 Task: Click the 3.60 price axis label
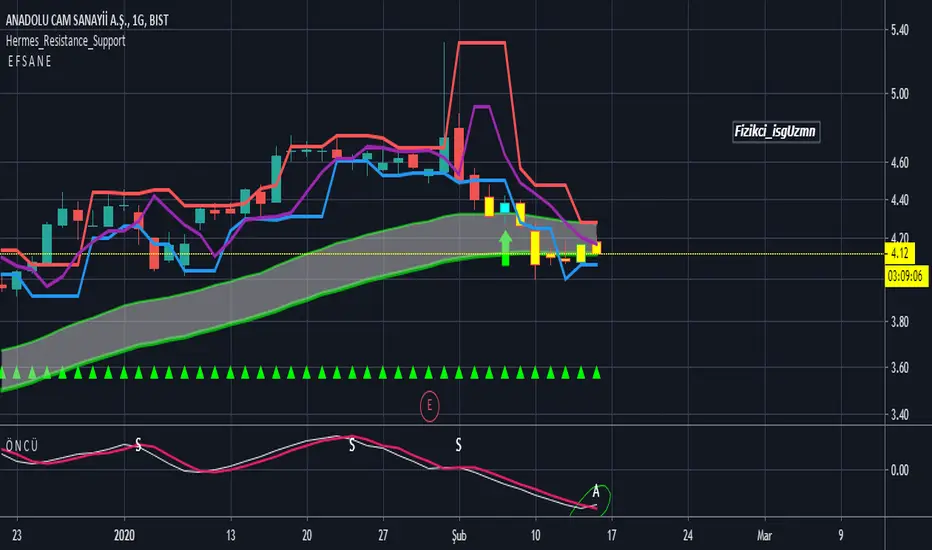[899, 367]
